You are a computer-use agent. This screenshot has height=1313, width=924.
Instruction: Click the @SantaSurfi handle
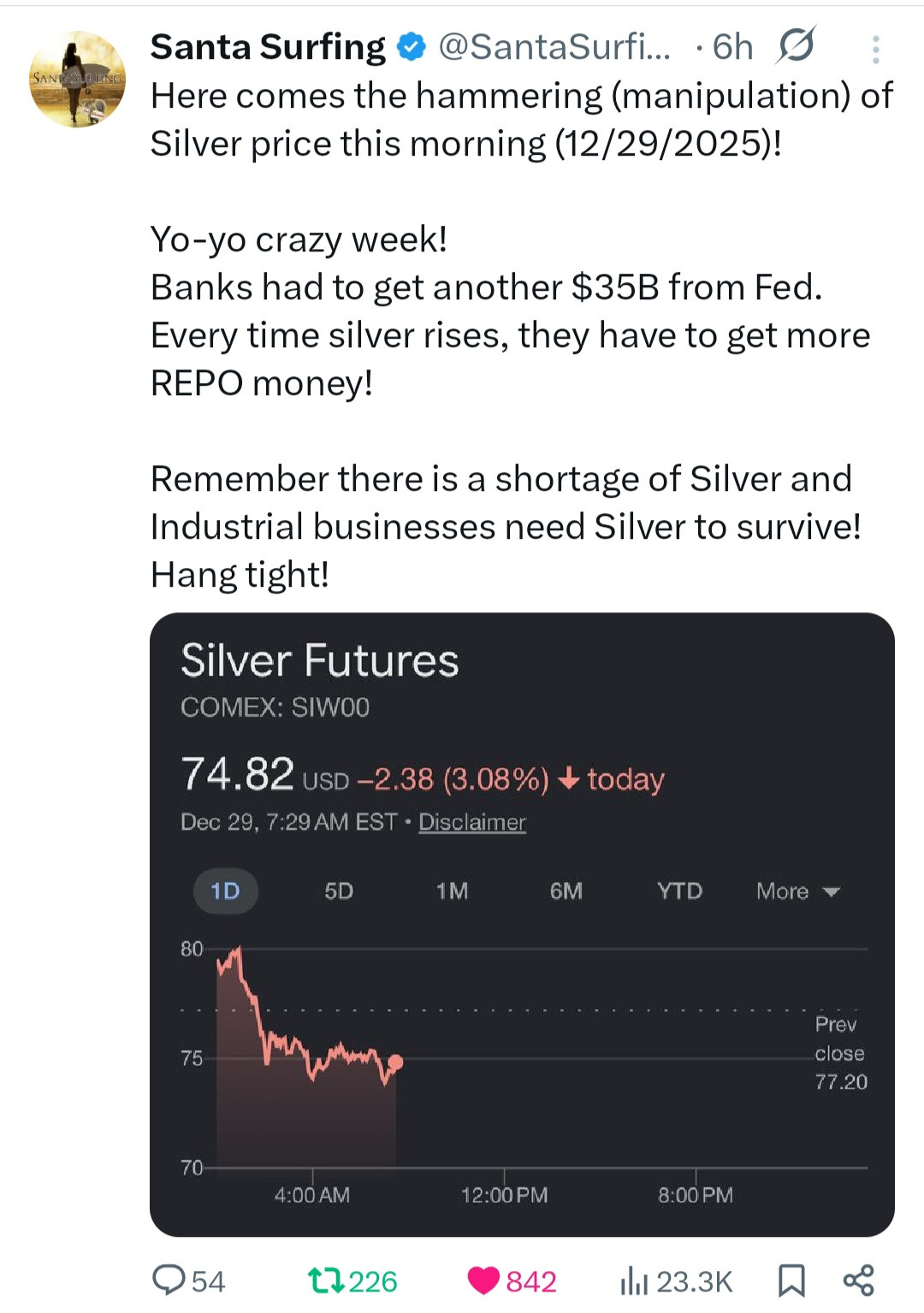coord(554,47)
